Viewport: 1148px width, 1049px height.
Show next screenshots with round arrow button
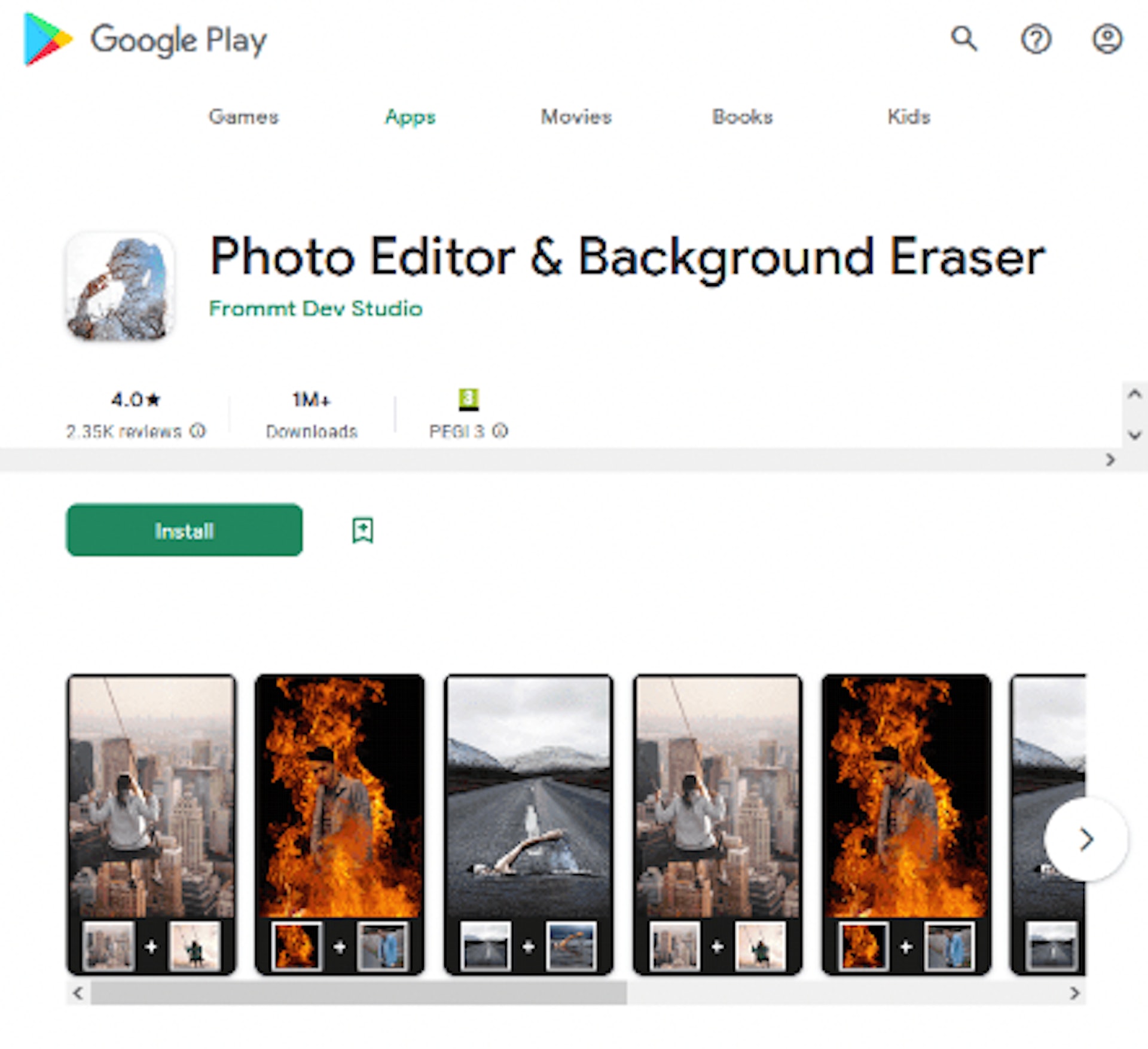click(1086, 839)
